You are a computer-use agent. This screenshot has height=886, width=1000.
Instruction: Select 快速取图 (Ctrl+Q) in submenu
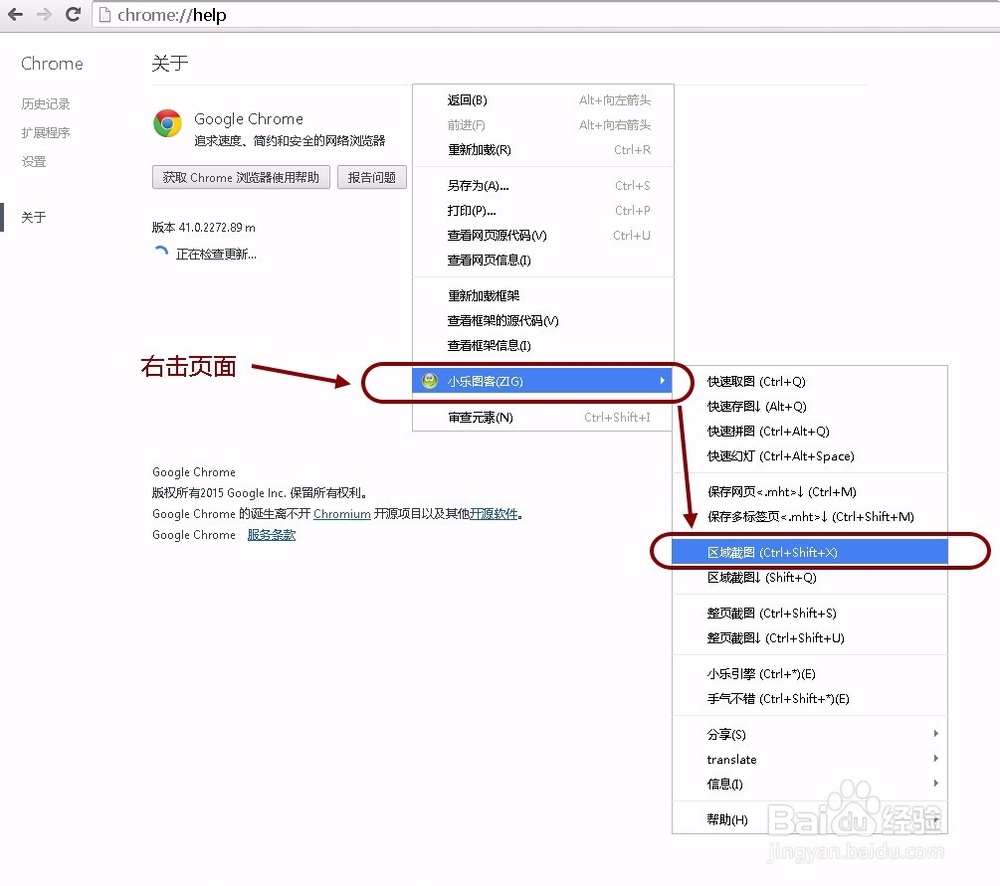coord(810,381)
